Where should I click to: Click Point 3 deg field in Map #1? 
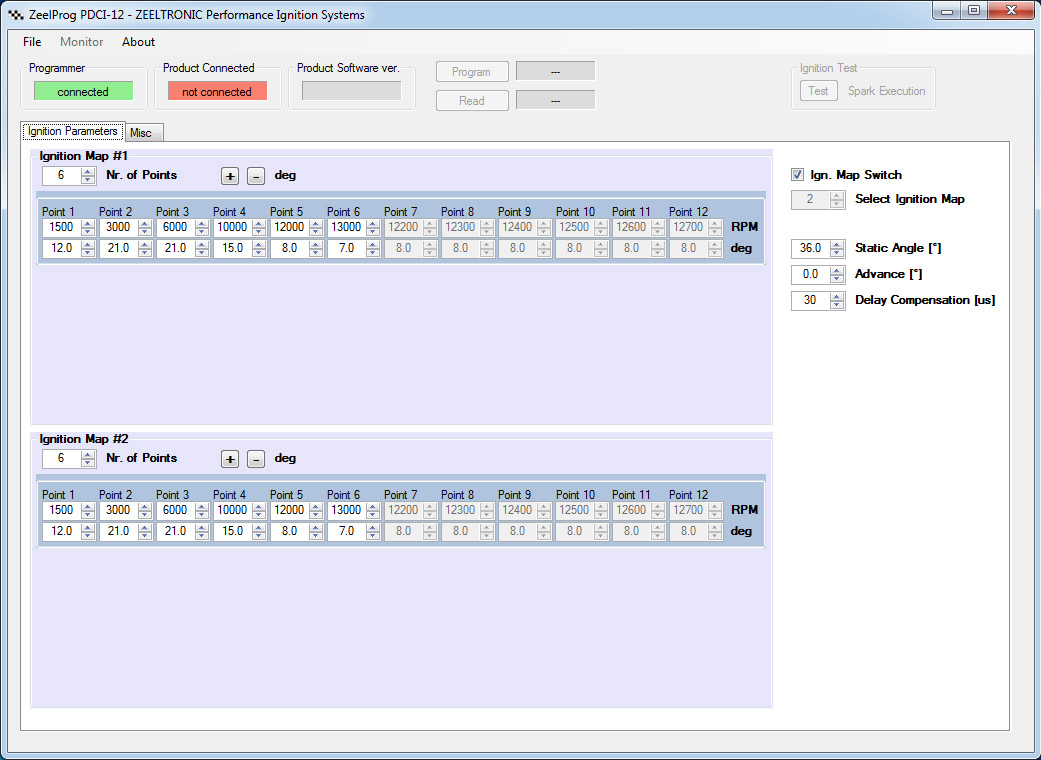(x=174, y=249)
